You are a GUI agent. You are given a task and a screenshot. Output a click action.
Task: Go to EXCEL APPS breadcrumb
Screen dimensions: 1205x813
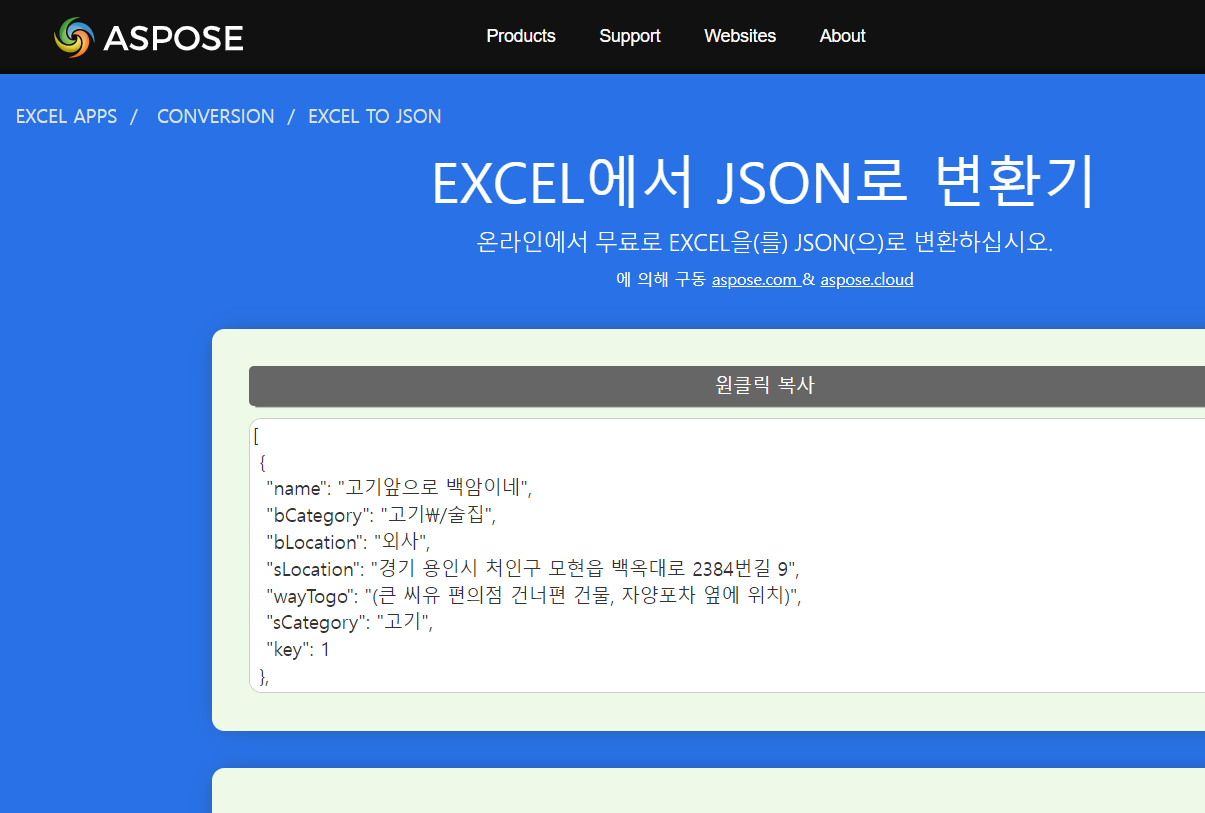67,116
